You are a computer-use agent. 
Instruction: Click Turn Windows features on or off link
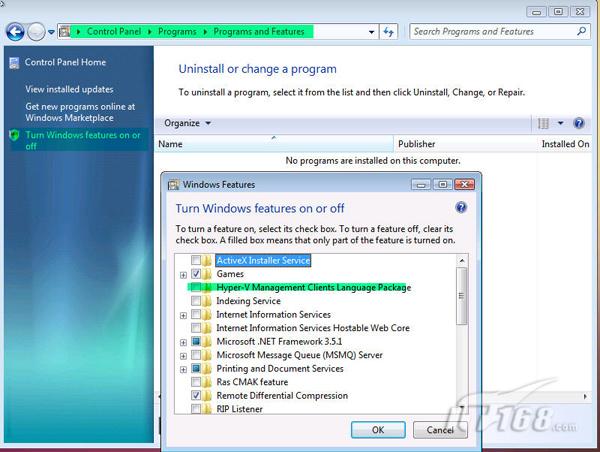tap(83, 140)
